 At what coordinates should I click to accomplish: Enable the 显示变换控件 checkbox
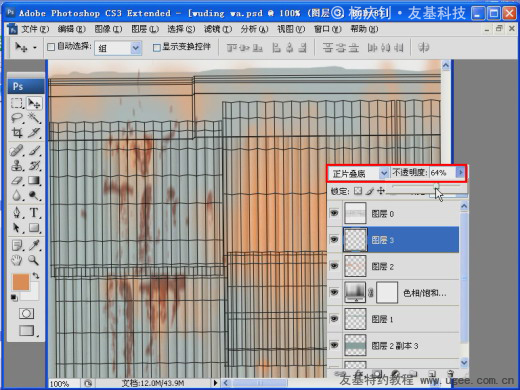[x=156, y=48]
